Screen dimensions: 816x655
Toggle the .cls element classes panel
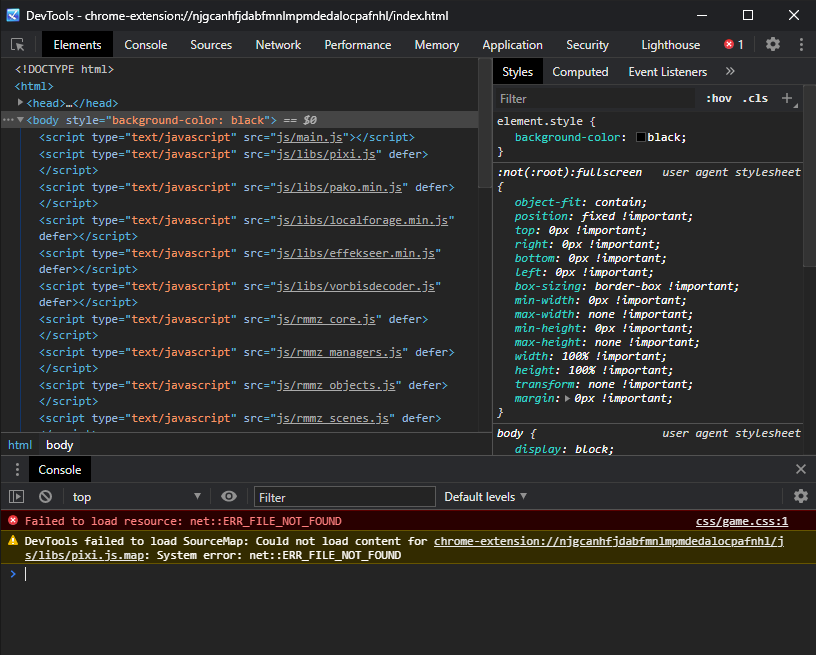pos(755,98)
